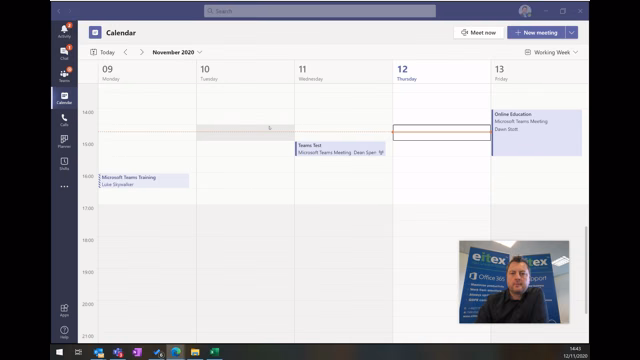Open Teams from the taskbar
The image size is (640, 360).
[118, 352]
